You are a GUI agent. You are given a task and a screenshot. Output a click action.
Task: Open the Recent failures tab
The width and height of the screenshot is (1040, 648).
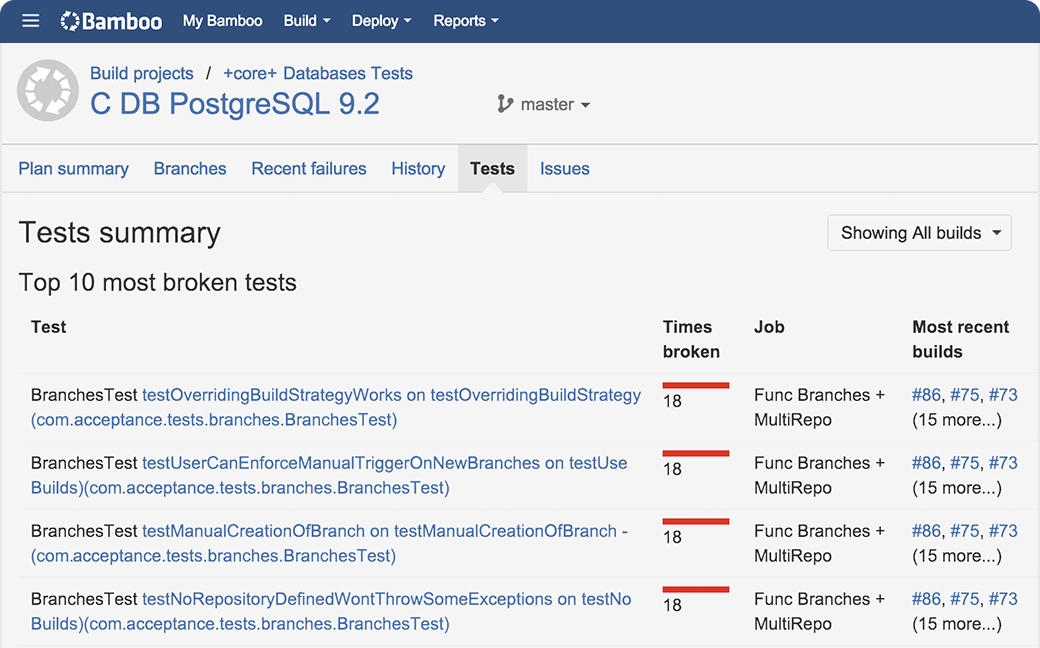(x=308, y=168)
